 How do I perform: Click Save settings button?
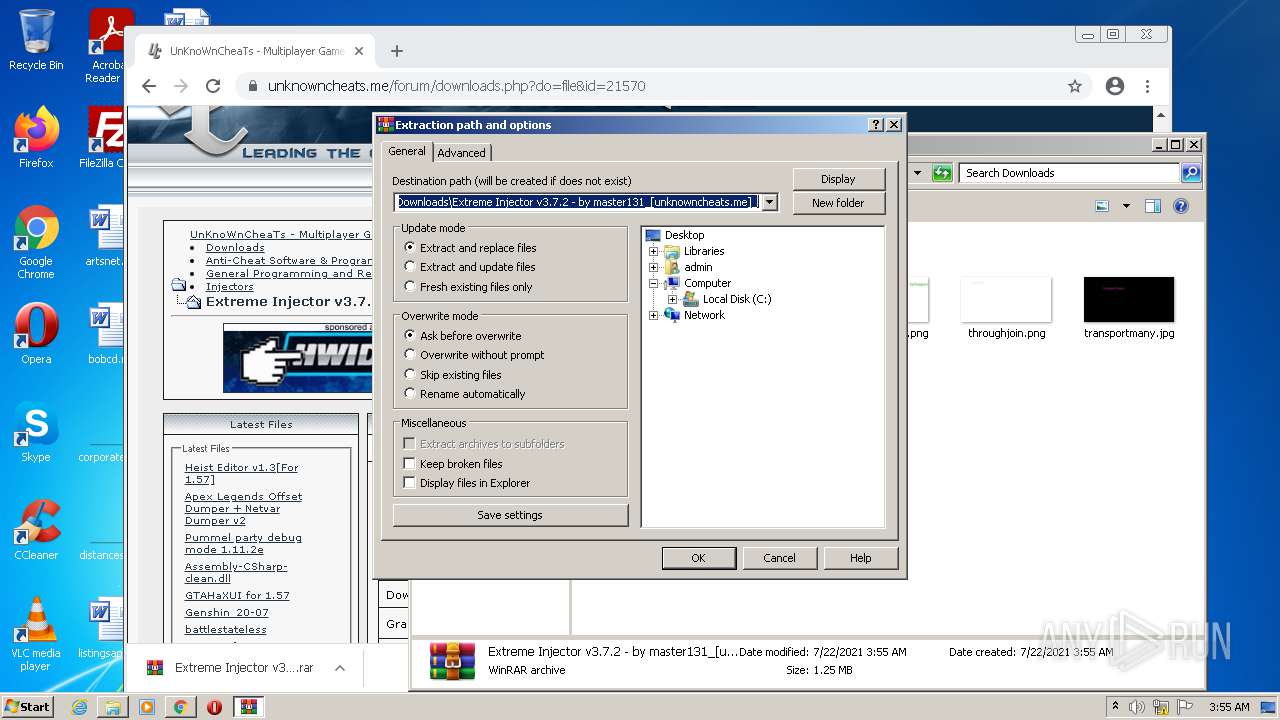tap(510, 515)
